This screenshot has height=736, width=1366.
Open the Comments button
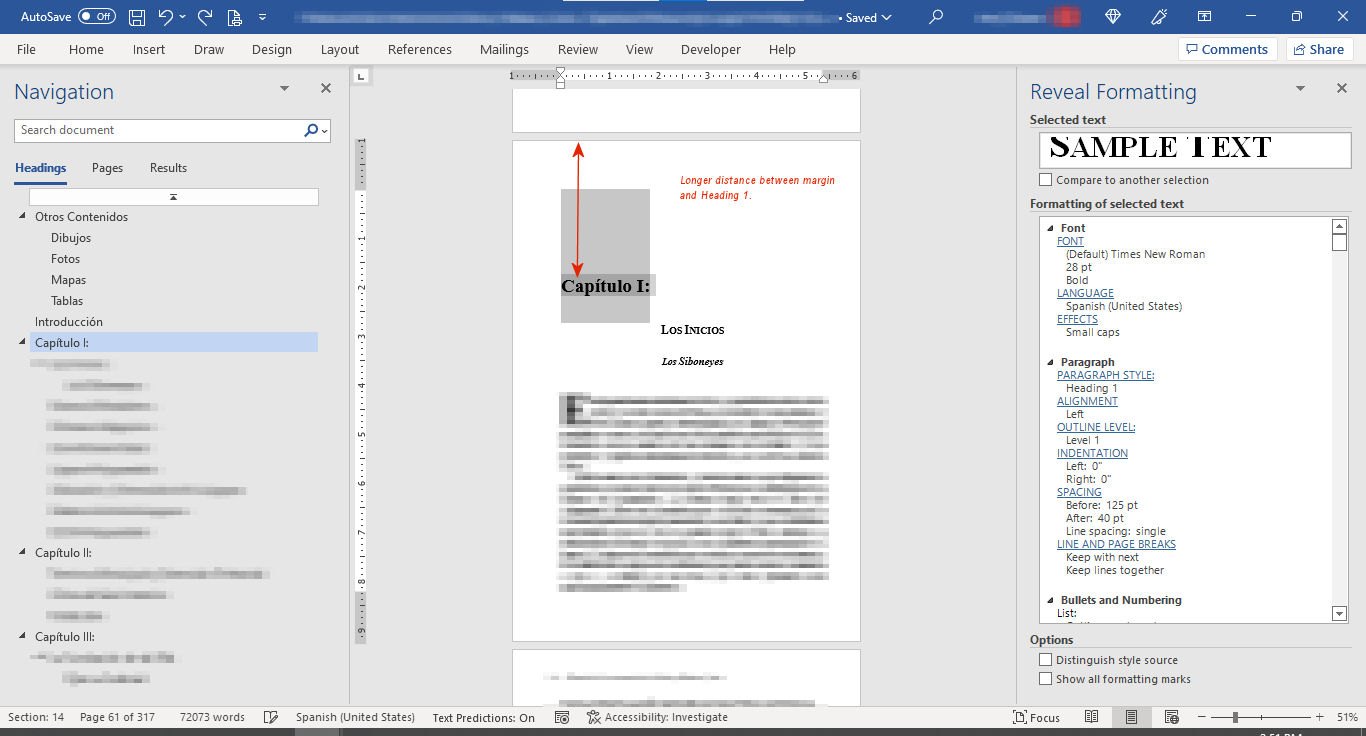pyautogui.click(x=1227, y=49)
